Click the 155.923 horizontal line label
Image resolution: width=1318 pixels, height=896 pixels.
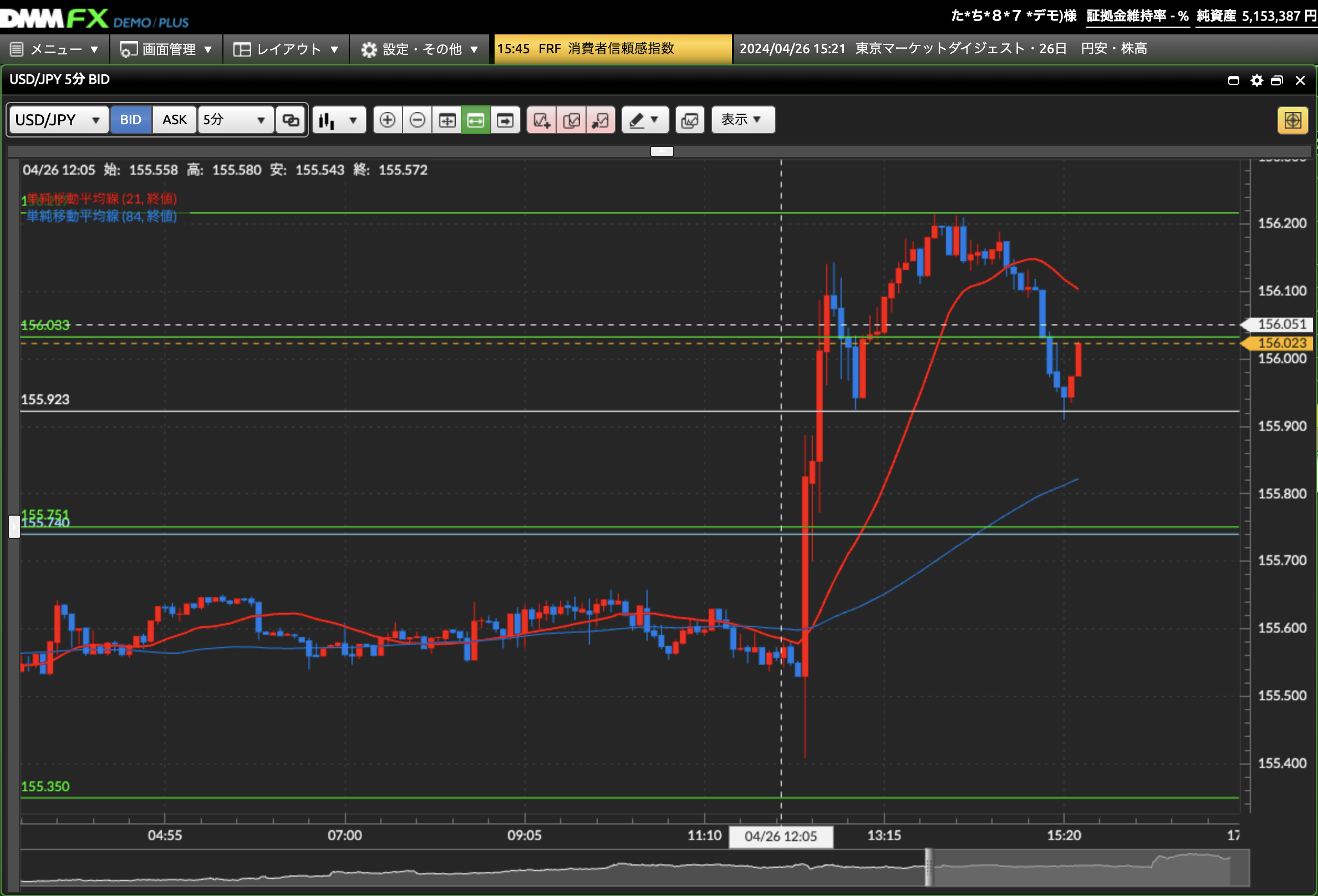(x=45, y=399)
